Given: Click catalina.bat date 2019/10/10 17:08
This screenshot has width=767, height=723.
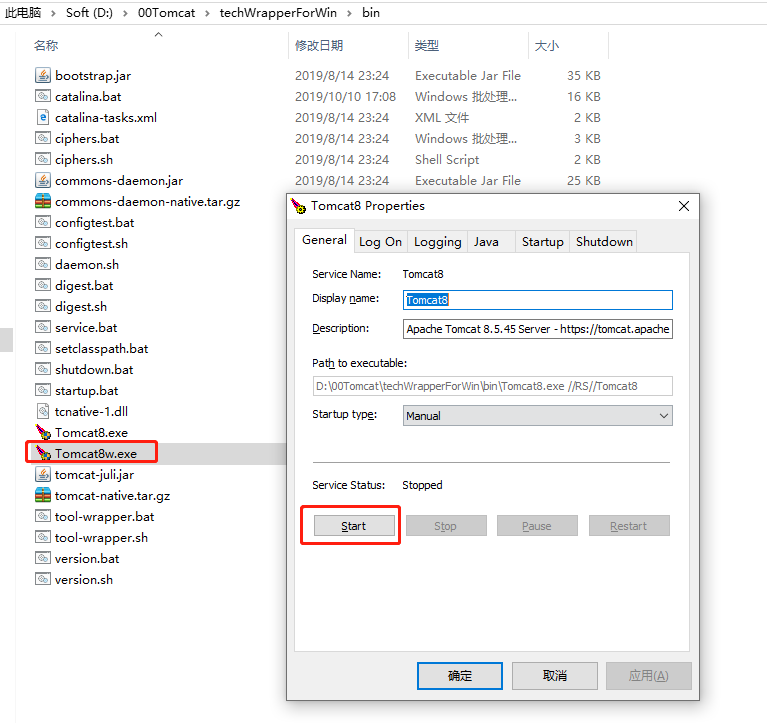Looking at the screenshot, I should [345, 96].
